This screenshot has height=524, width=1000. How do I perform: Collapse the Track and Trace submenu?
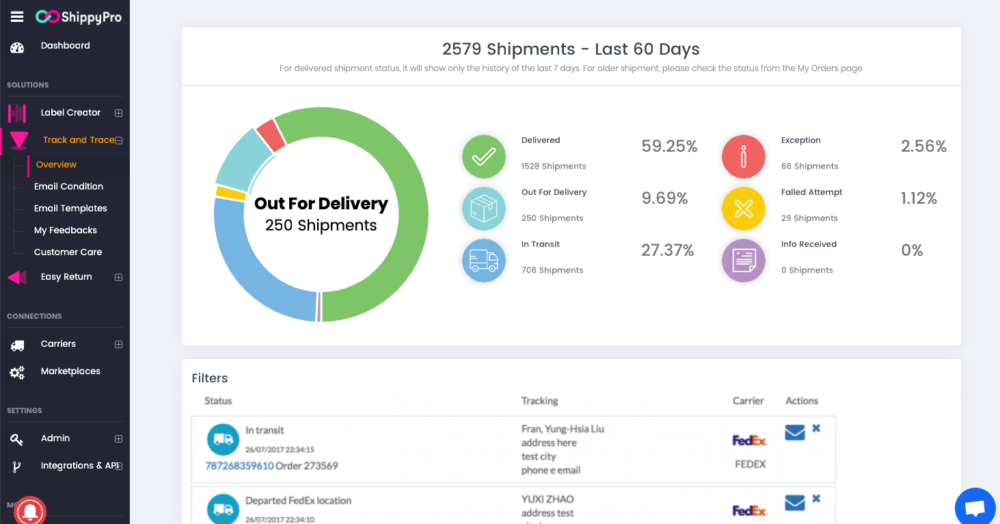click(118, 141)
